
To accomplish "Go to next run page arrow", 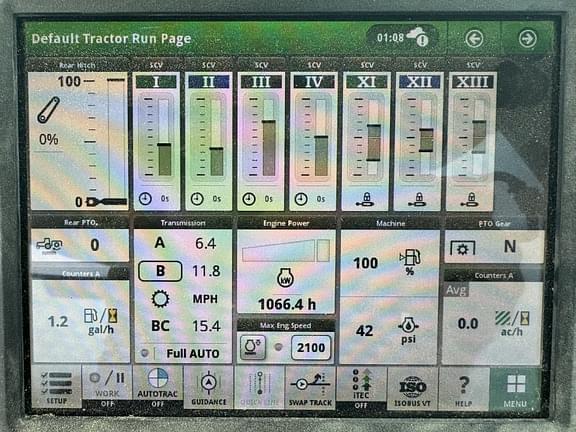I will coord(528,39).
